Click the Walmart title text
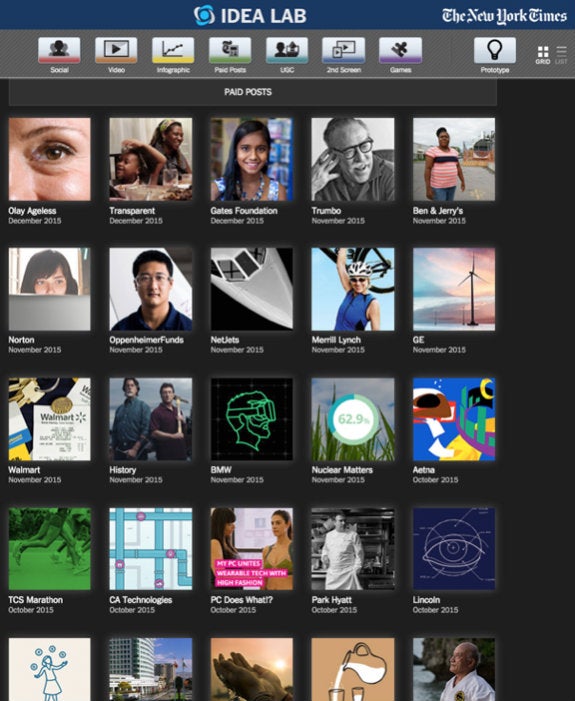 tap(24, 470)
